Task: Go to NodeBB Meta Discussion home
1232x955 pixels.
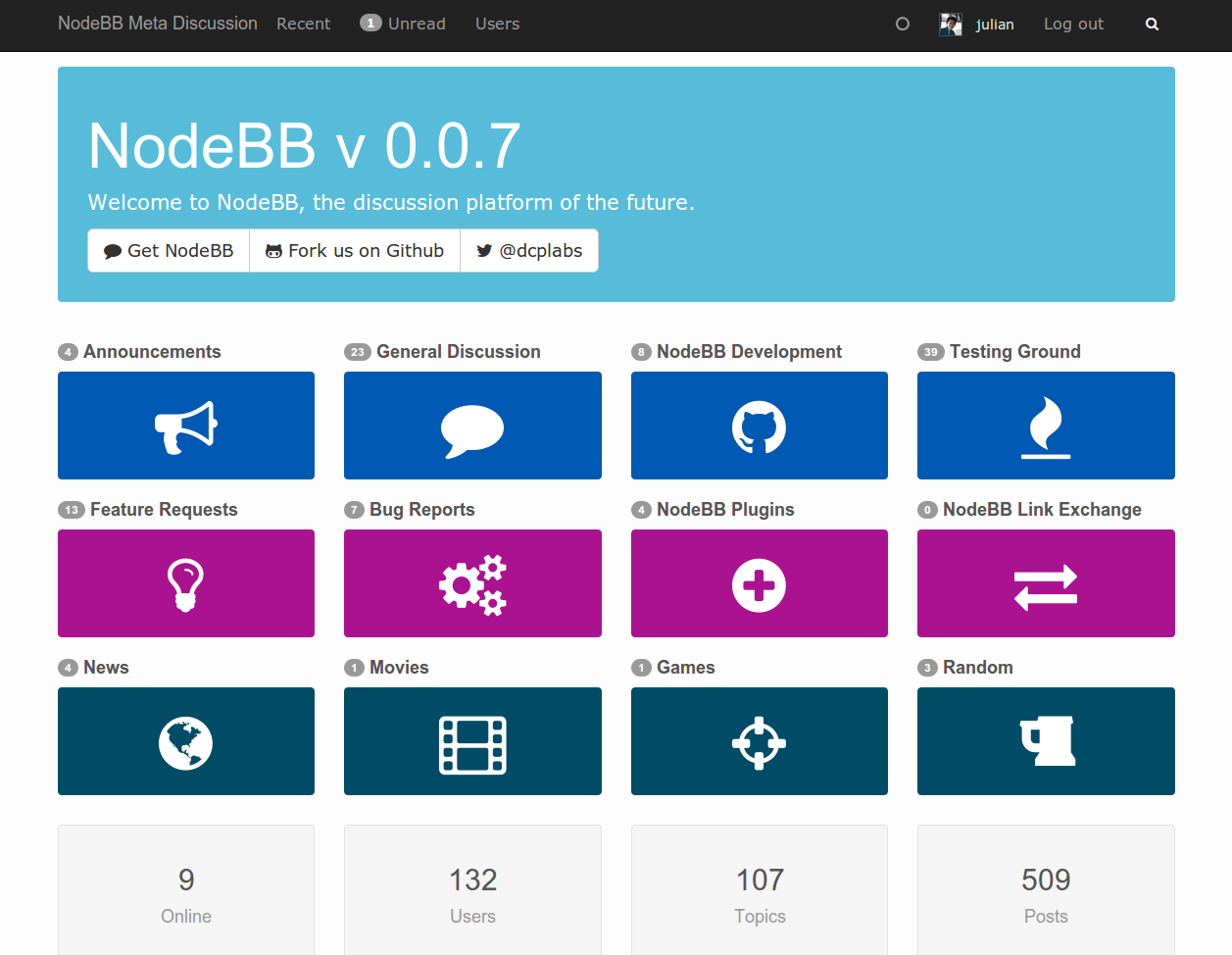Action: tap(158, 24)
